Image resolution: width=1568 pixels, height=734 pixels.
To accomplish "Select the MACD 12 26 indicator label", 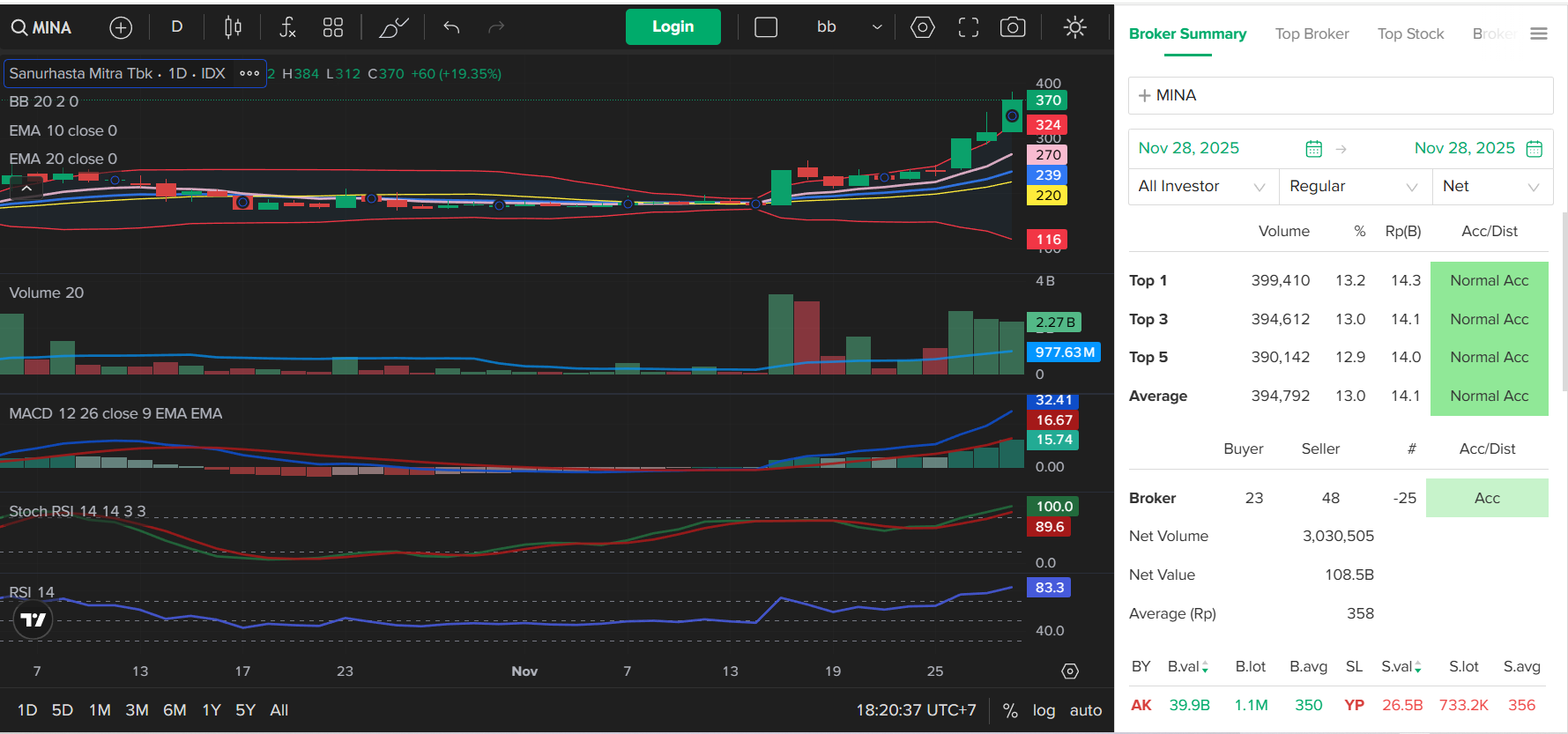I will tap(115, 413).
